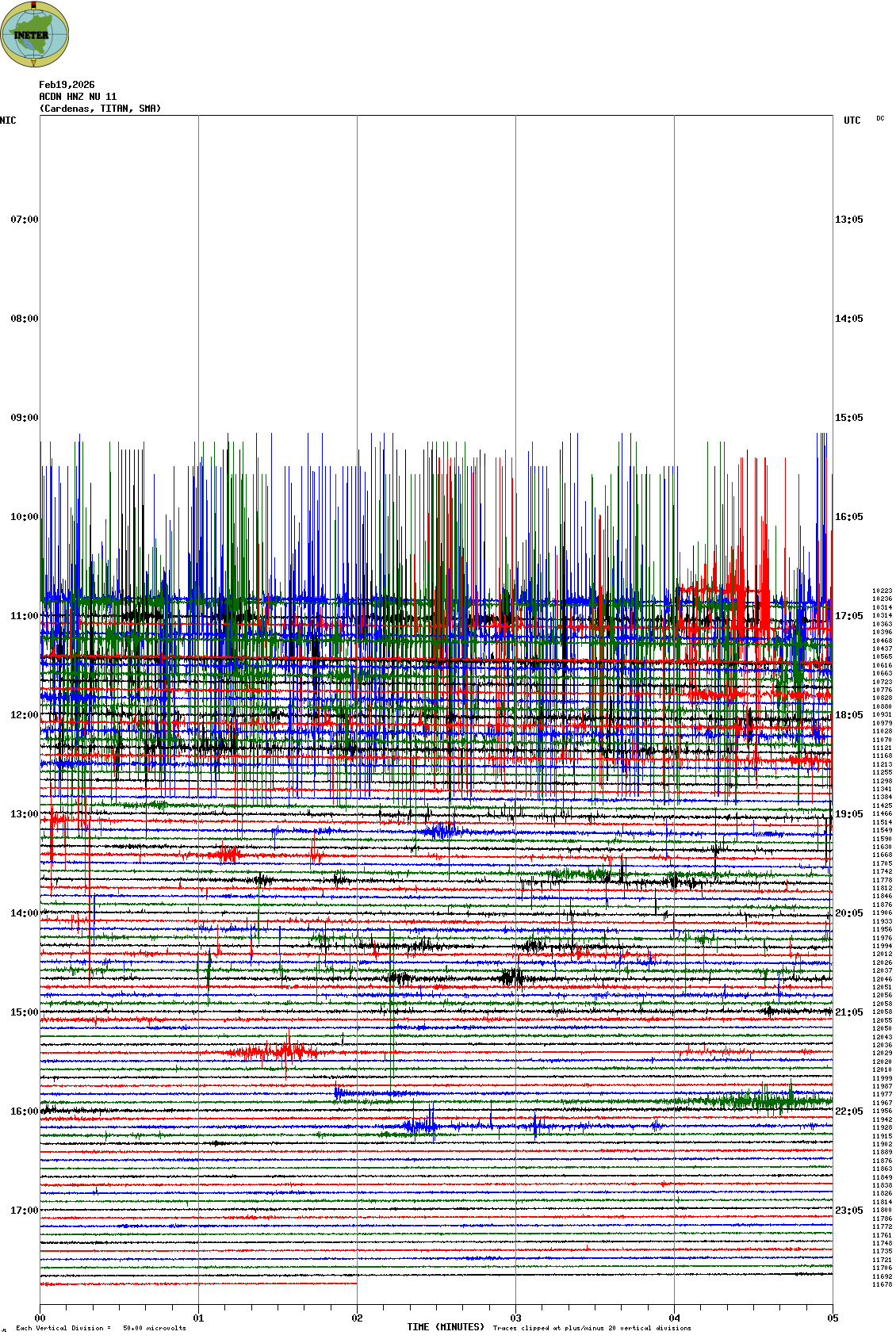Viewport: 896px width, 1339px height.
Task: Click the 13:05 UTC time label
Action: point(848,220)
